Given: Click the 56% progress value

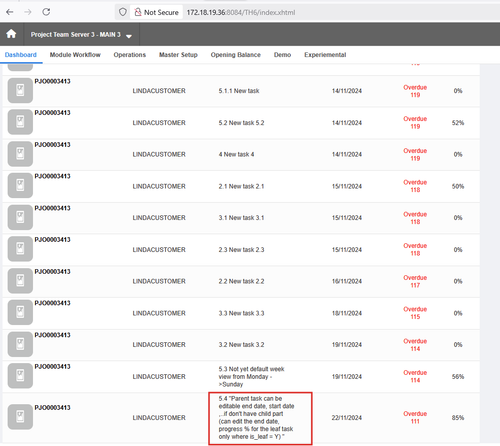Looking at the screenshot, I should (458, 377).
